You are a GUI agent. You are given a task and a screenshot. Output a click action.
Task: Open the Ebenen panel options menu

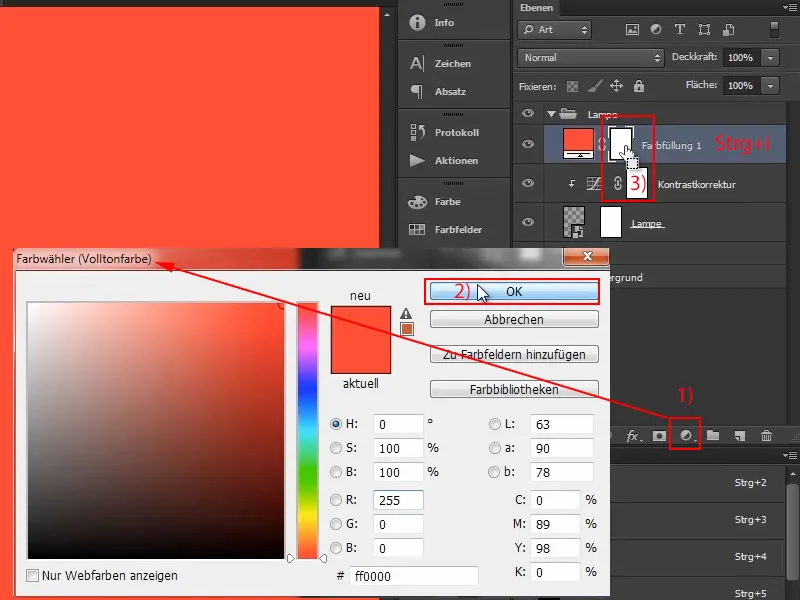(790, 7)
